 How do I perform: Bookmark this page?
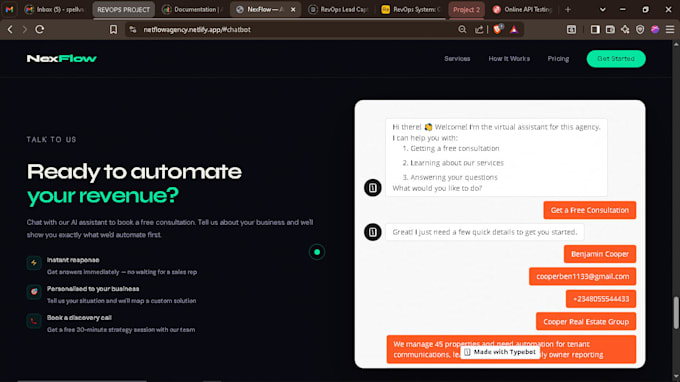(113, 29)
